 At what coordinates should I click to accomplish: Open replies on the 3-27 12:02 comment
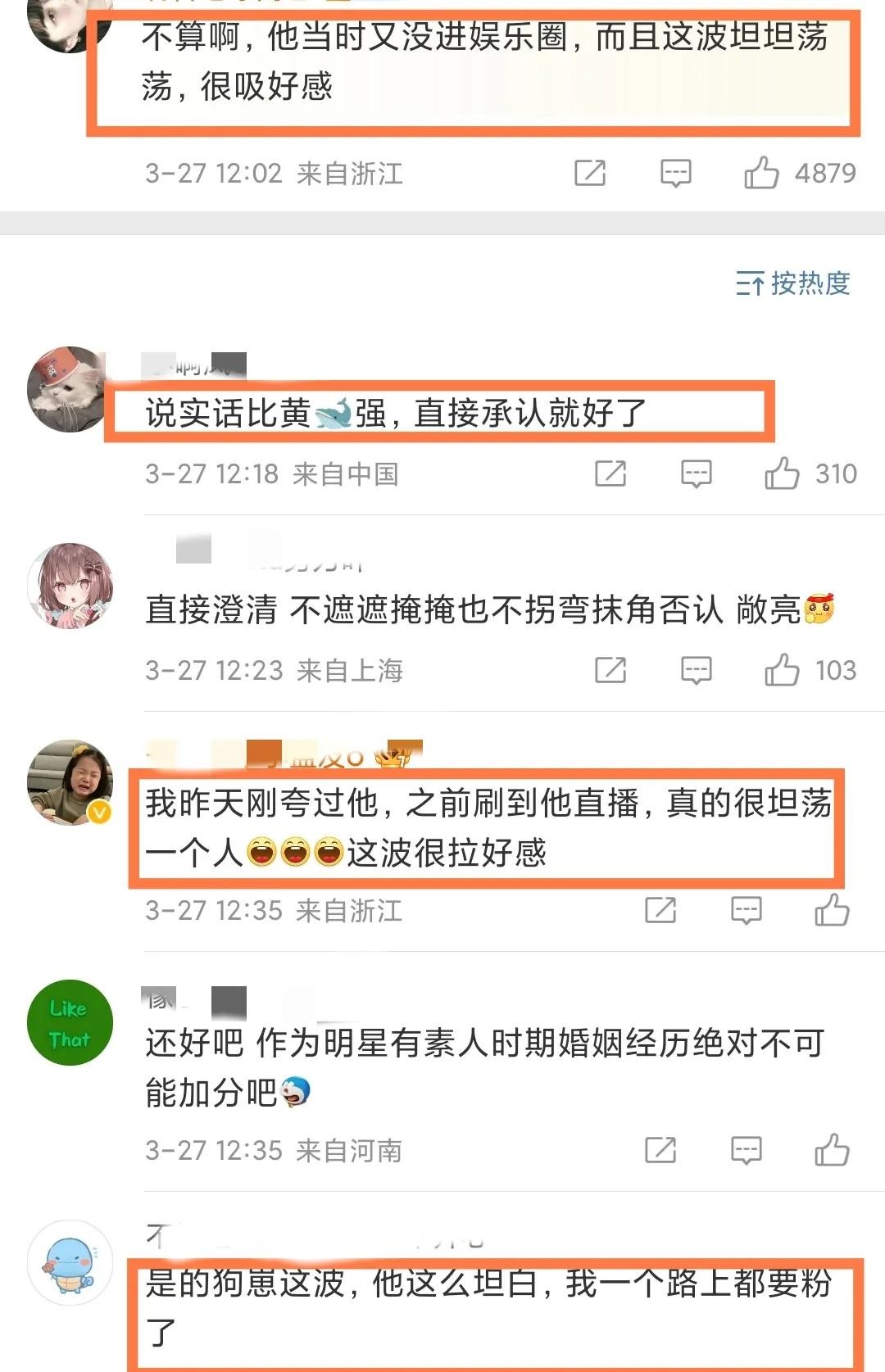click(x=676, y=173)
